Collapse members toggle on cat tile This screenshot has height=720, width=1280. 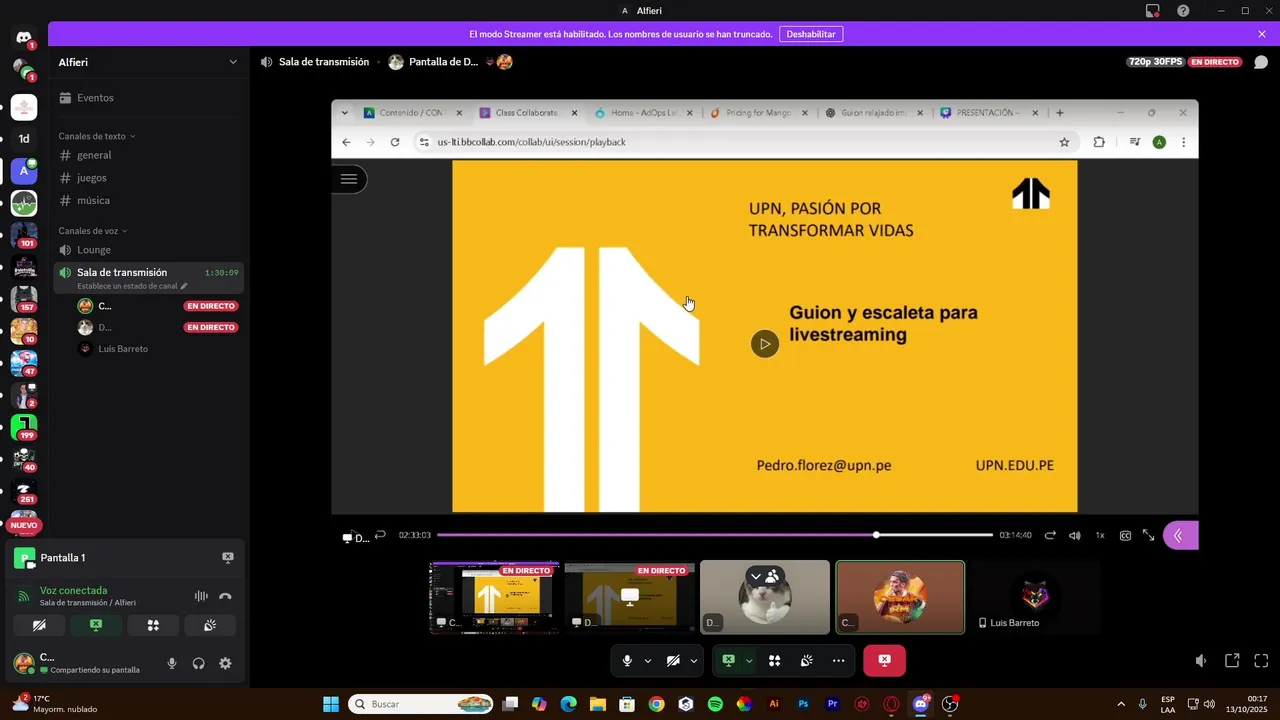pos(765,576)
